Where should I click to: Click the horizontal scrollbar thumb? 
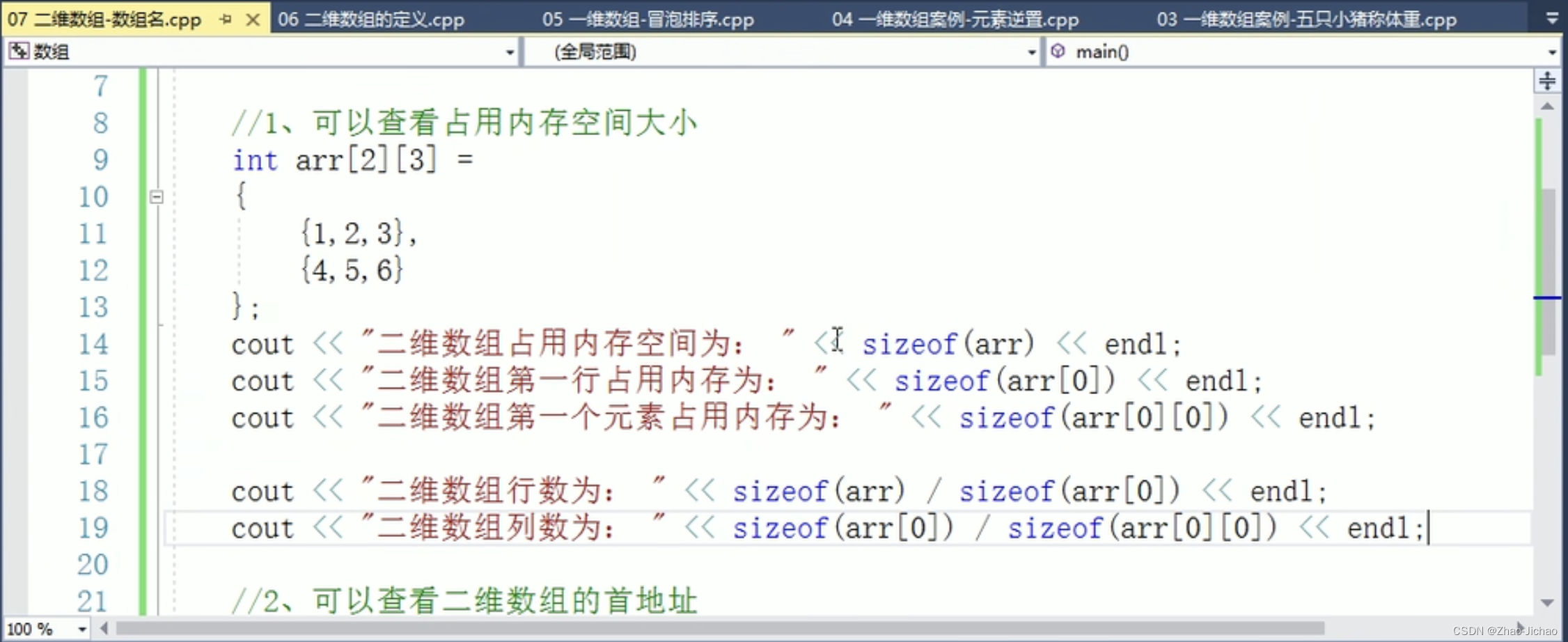(x=720, y=629)
